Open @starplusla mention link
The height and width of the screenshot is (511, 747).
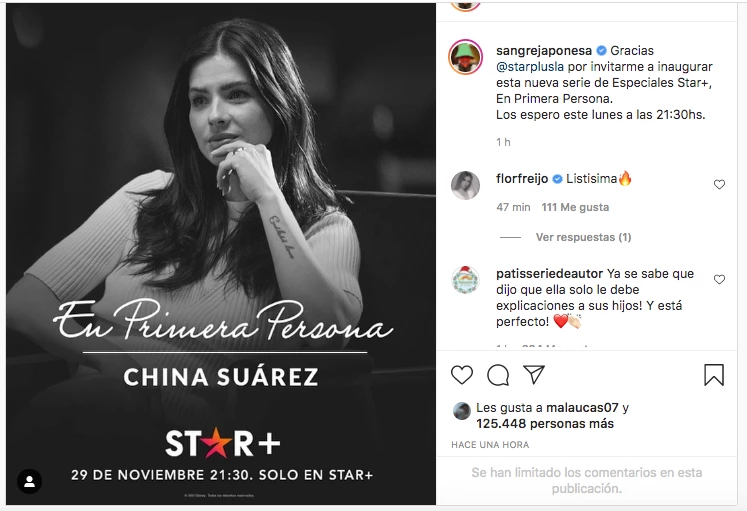point(530,67)
